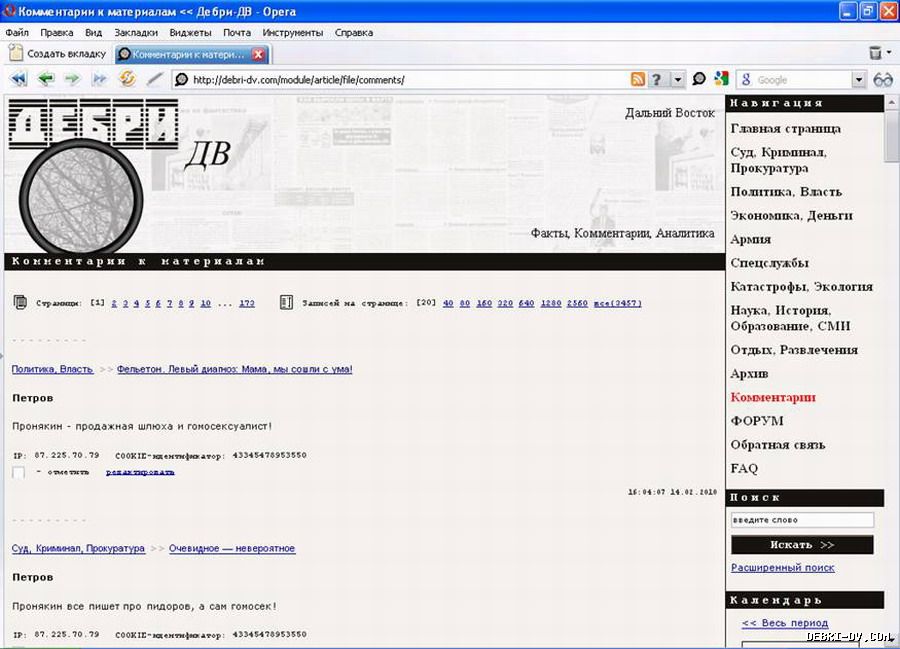This screenshot has height=649, width=900.
Task: Tick the 'отметить' checkbox under first comment
Action: [19, 472]
